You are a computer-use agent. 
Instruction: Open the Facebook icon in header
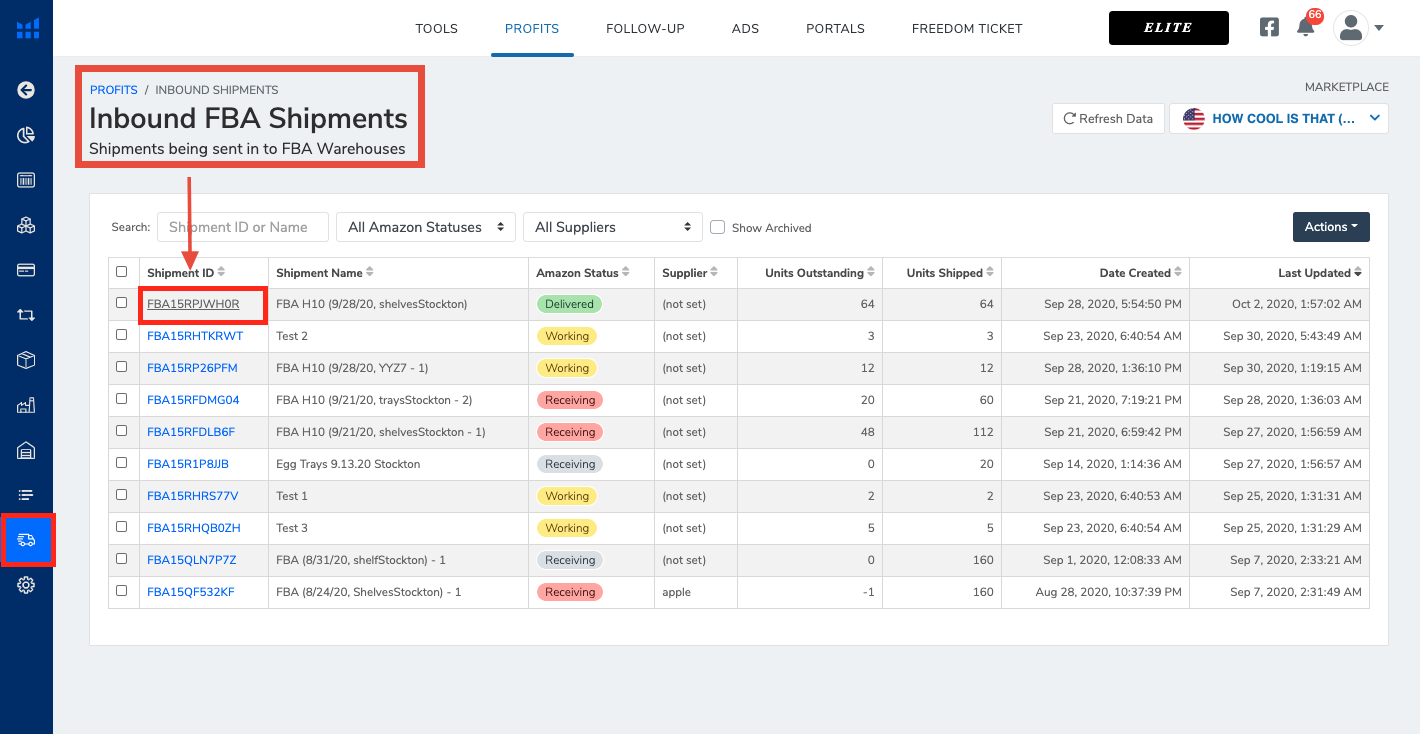click(1269, 28)
